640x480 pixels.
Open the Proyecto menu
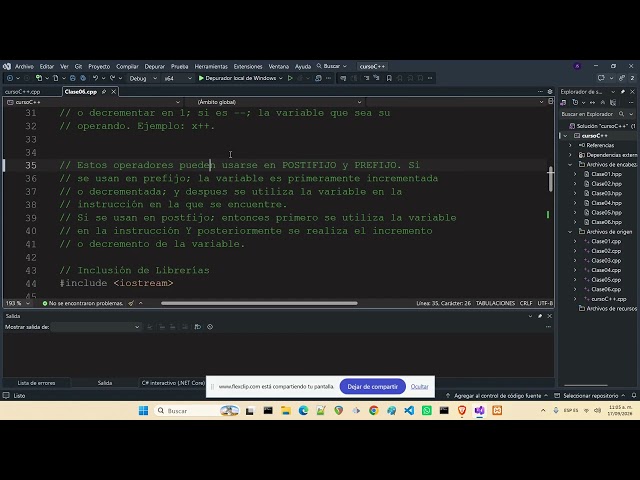tap(99, 66)
